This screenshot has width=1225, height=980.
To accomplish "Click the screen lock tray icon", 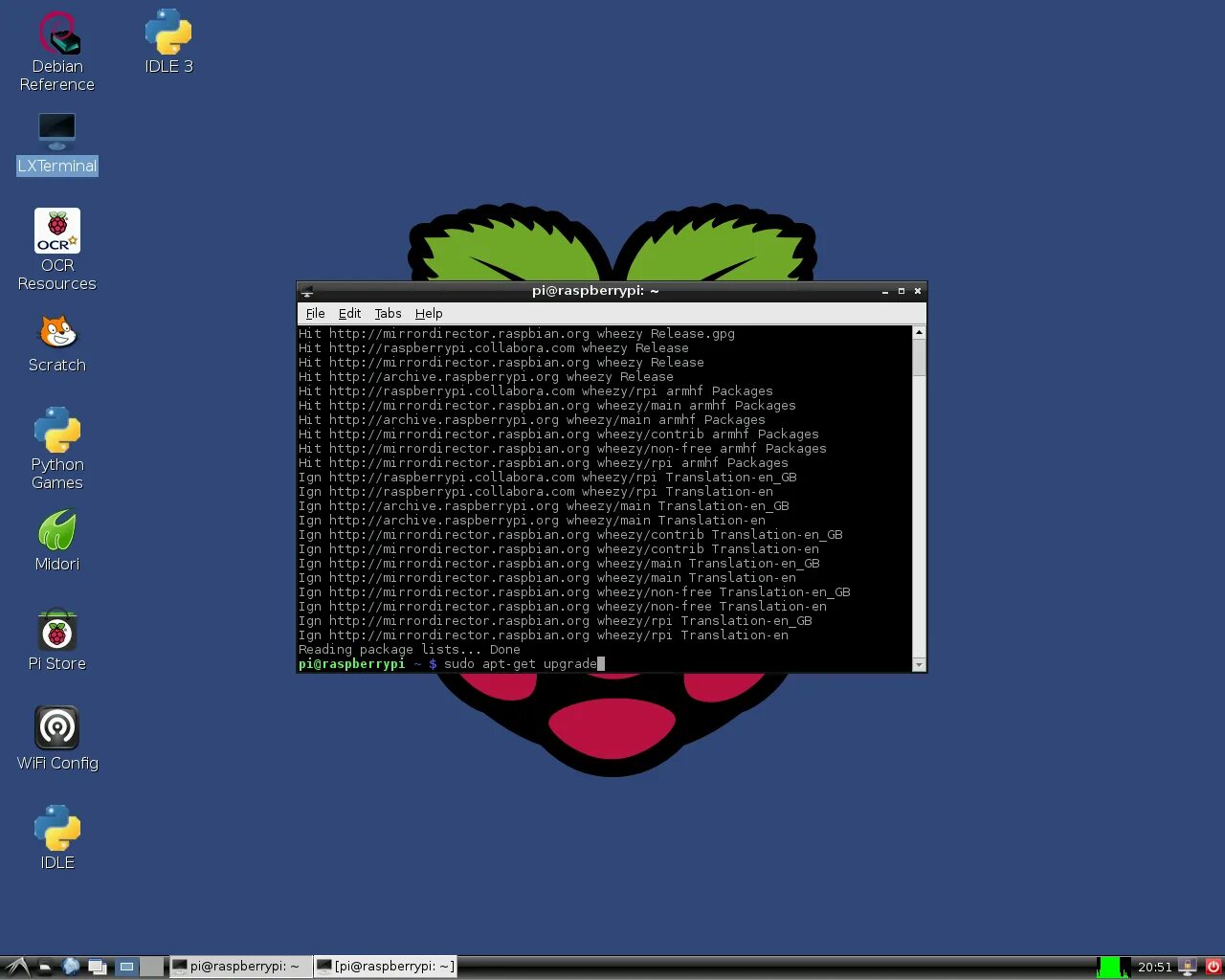I will [1188, 967].
